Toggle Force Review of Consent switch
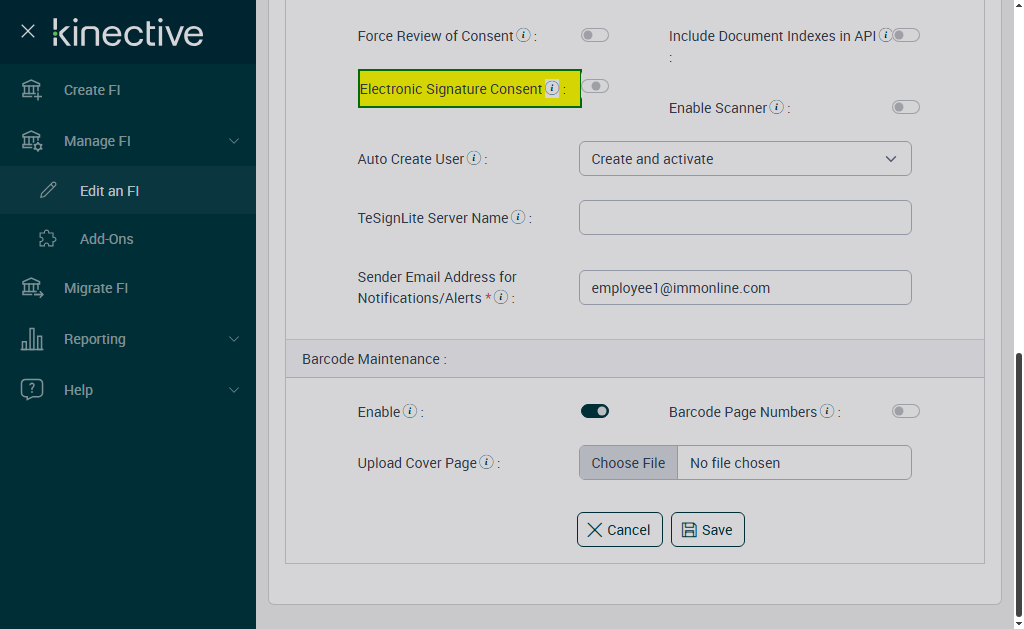The width and height of the screenshot is (1024, 629). [x=595, y=35]
